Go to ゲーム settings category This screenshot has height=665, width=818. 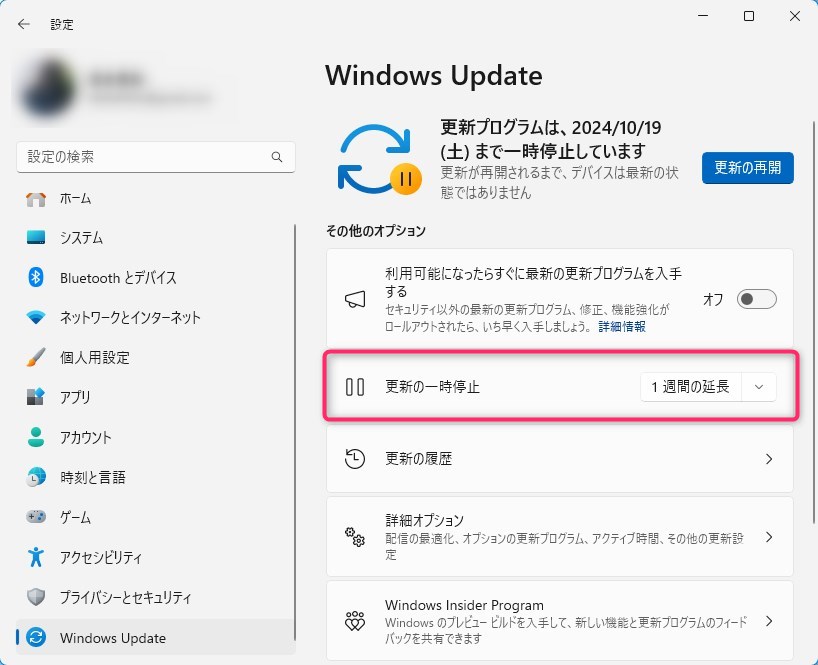pos(75,517)
